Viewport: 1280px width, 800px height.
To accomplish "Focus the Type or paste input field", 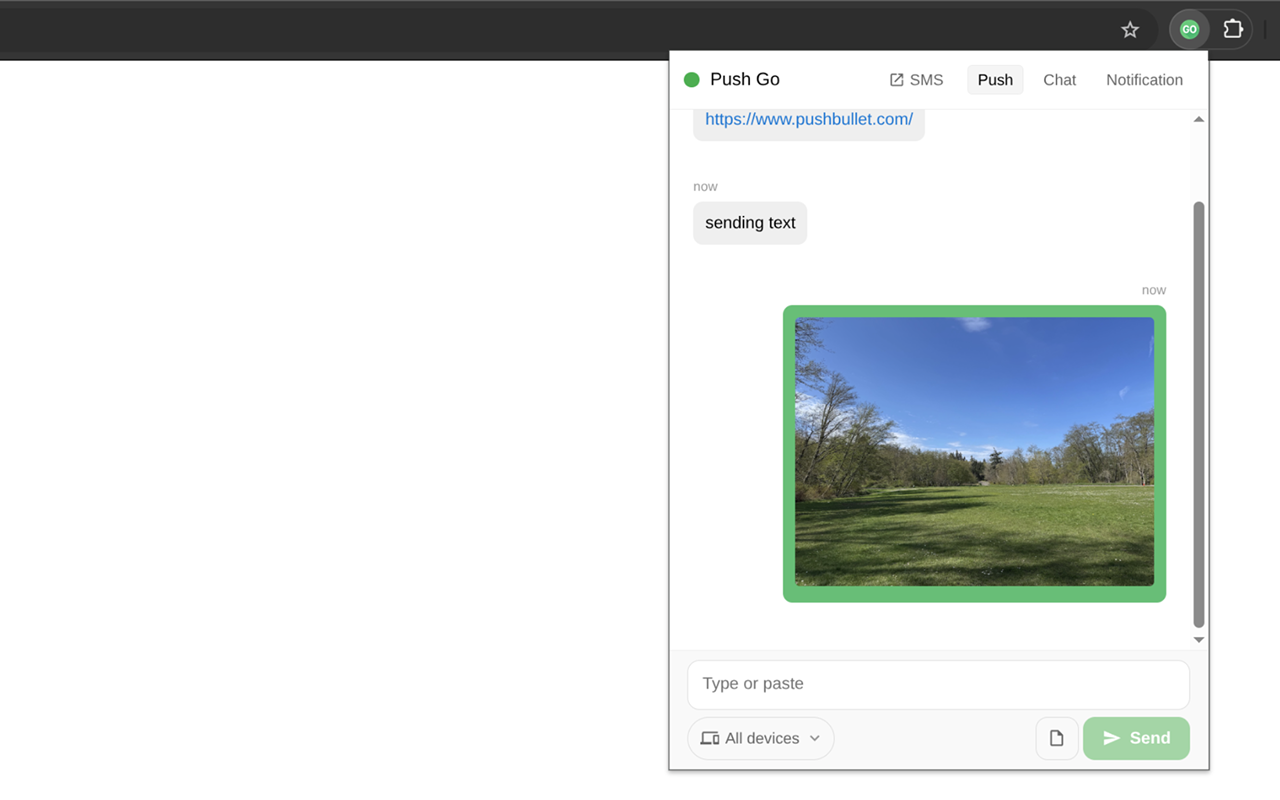I will point(938,684).
